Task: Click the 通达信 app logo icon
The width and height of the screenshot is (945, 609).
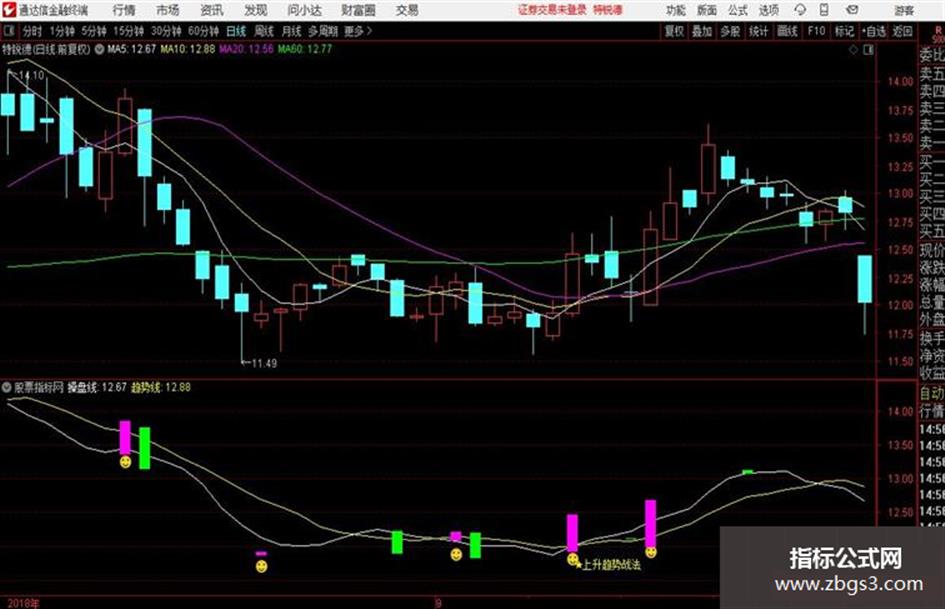Action: tap(8, 10)
